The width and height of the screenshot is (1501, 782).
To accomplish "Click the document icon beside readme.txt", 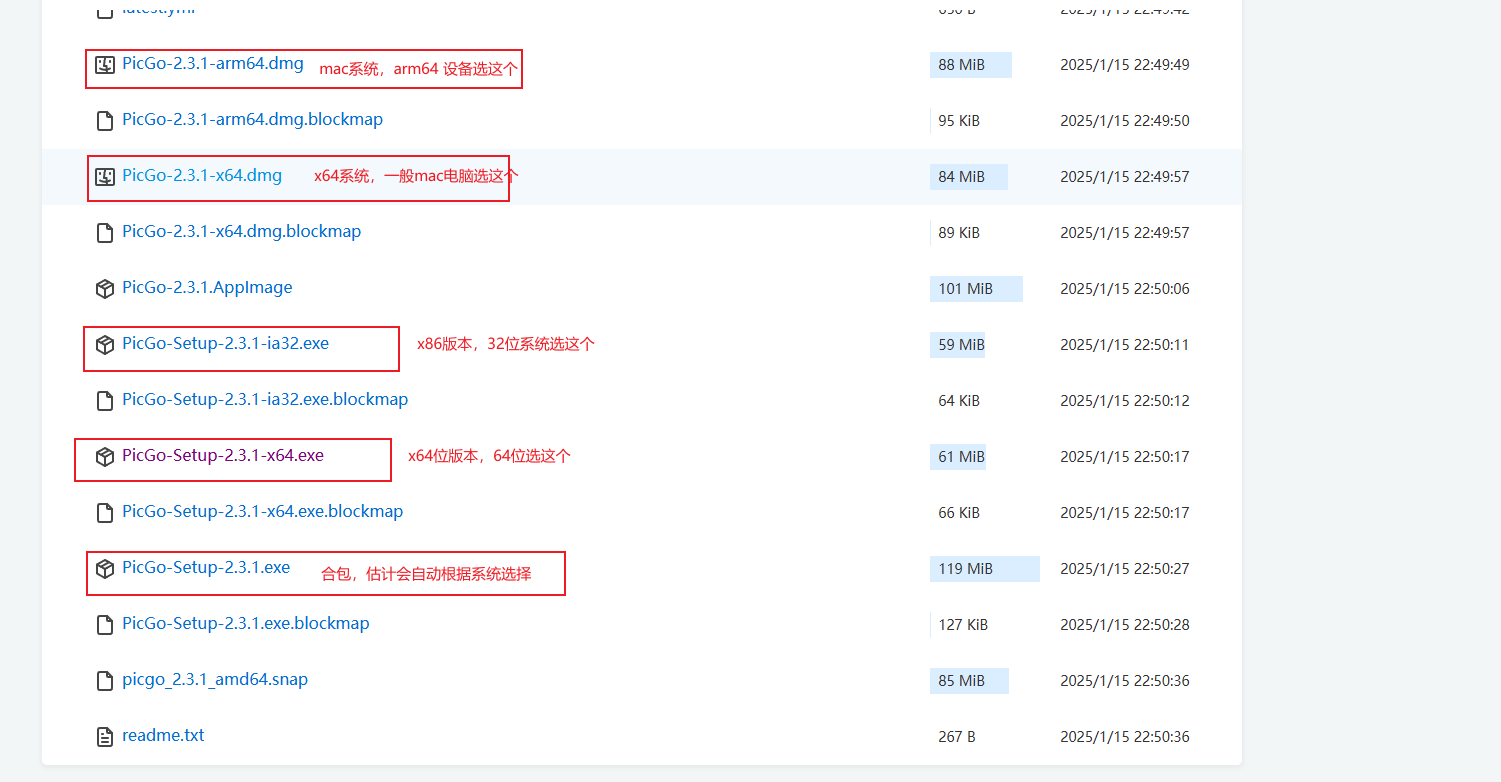I will coord(104,737).
